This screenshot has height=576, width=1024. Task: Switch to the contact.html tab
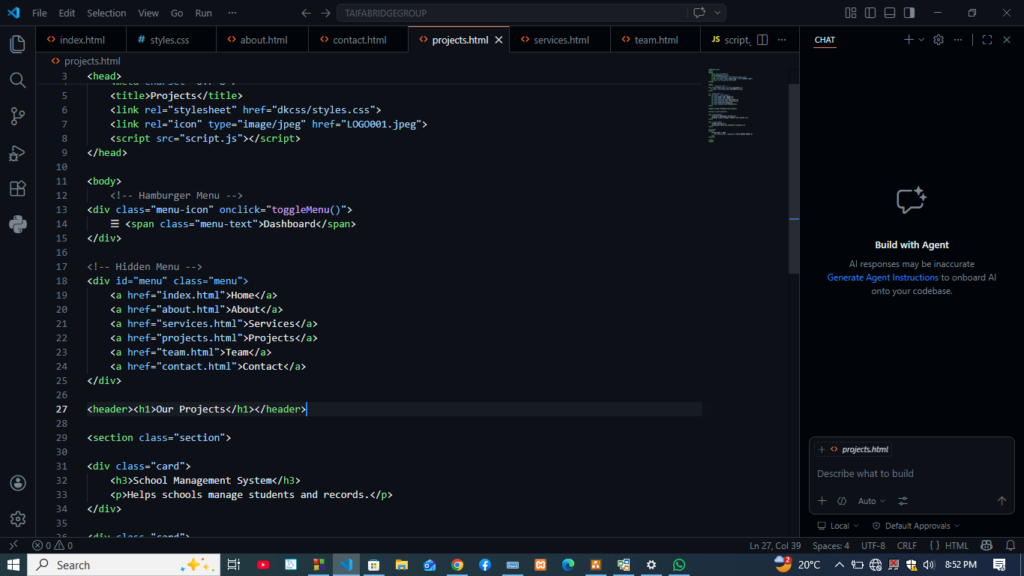click(x=359, y=40)
